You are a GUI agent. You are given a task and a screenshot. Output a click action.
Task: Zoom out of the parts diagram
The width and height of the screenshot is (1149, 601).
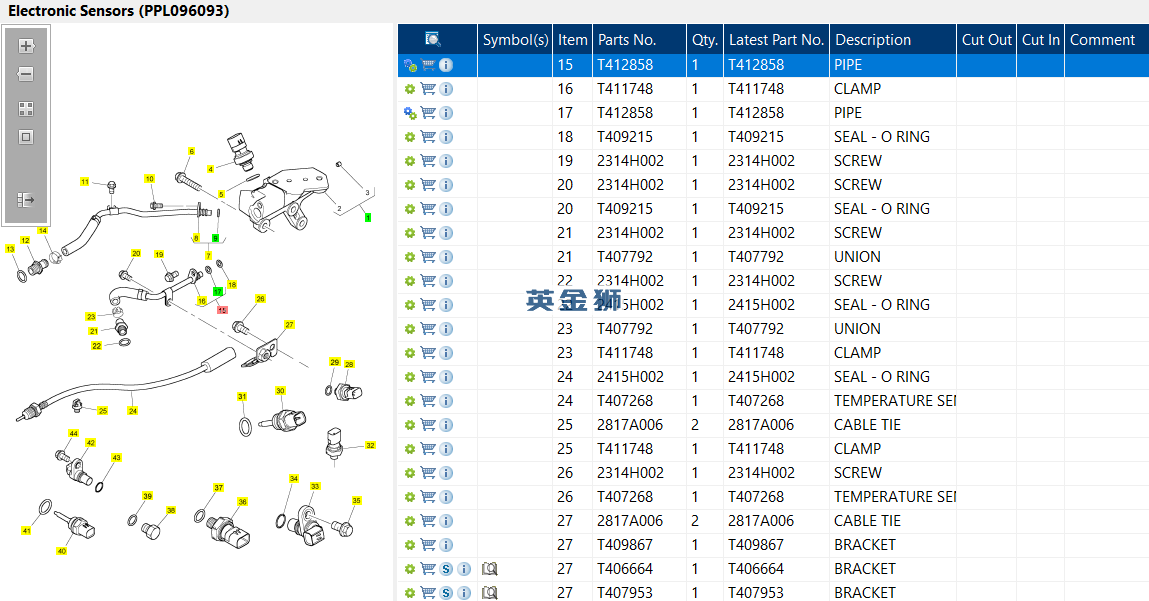click(x=26, y=74)
